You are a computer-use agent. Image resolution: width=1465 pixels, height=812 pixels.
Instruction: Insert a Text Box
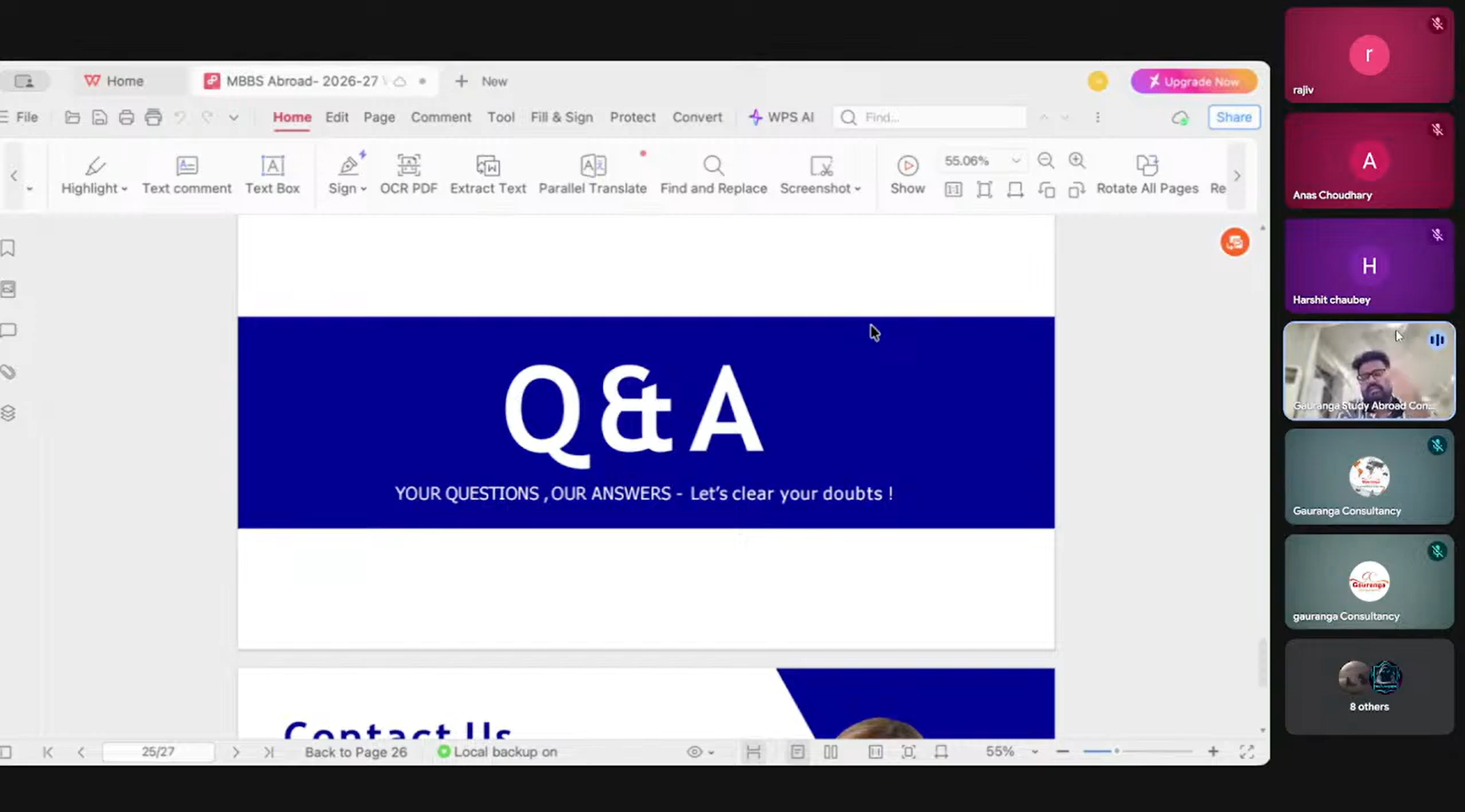(272, 174)
